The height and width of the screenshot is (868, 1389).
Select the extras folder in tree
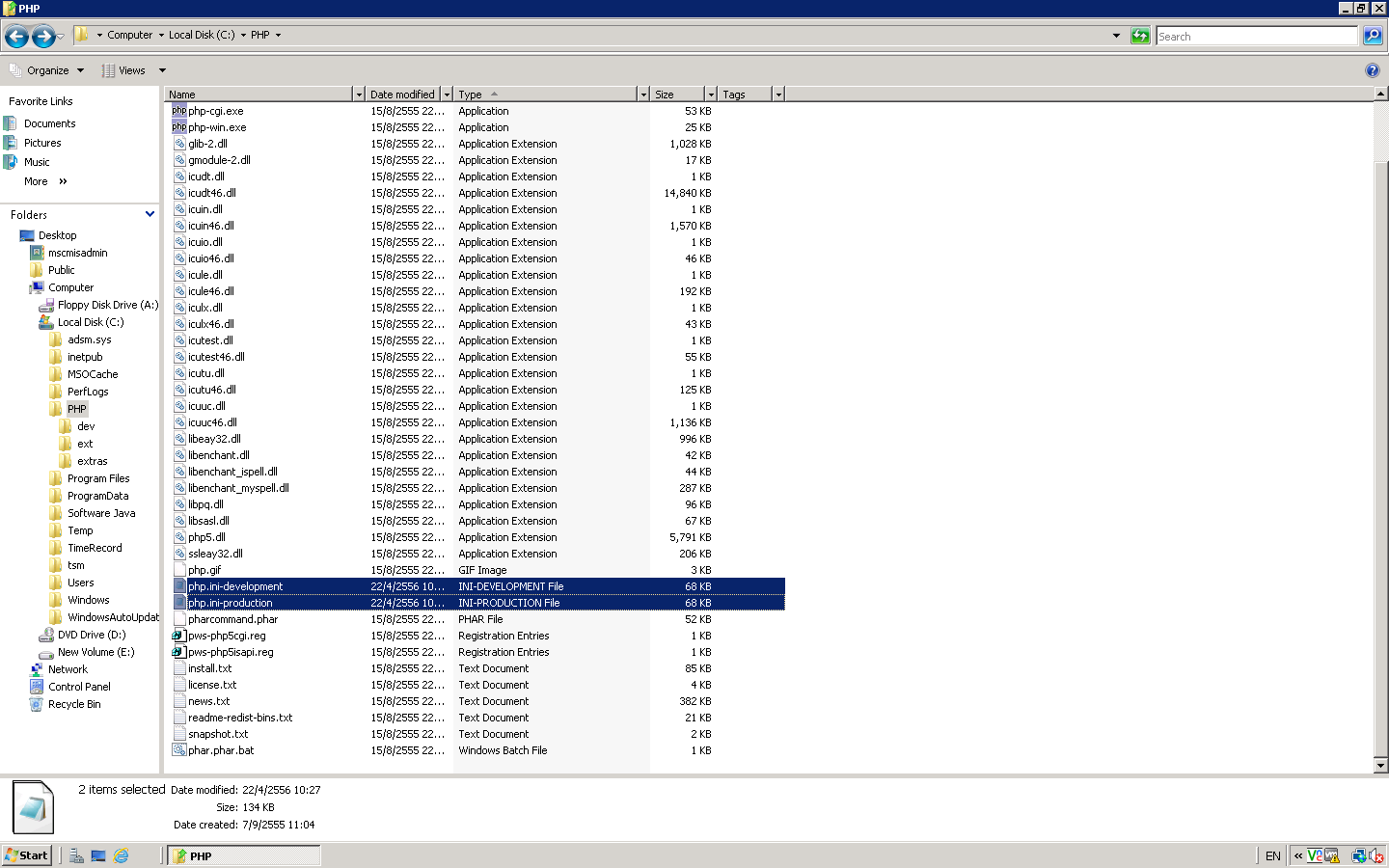[93, 461]
